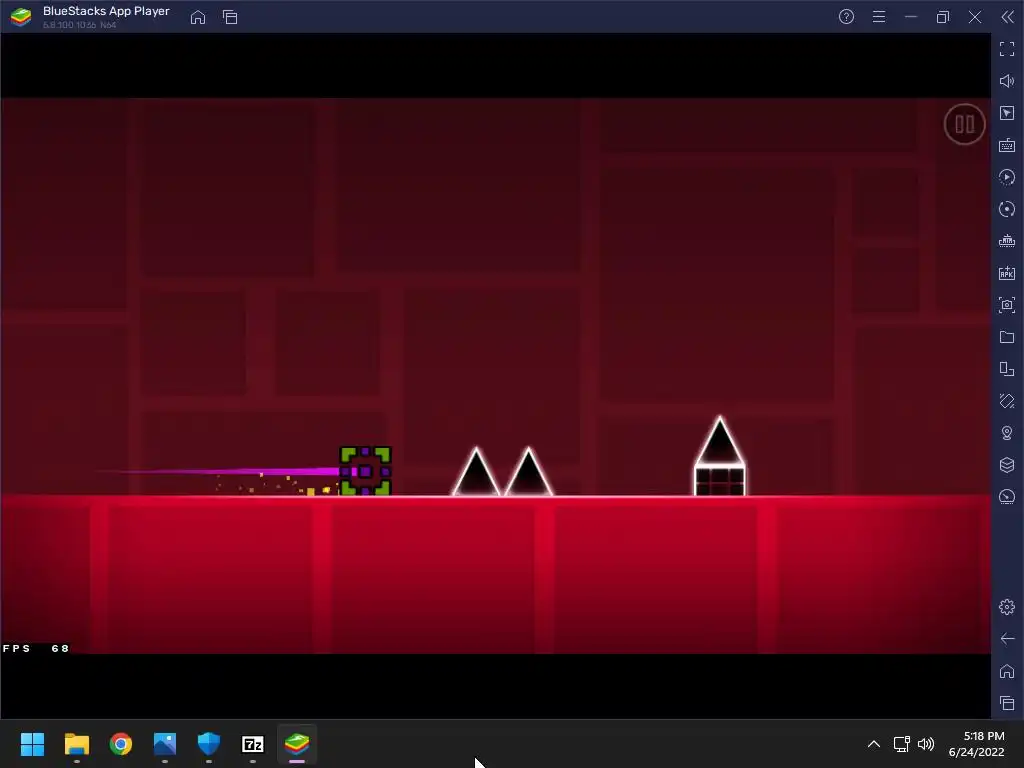1024x768 pixels.
Task: Collapse the BlueStacks side toolbar
Action: 1008,17
